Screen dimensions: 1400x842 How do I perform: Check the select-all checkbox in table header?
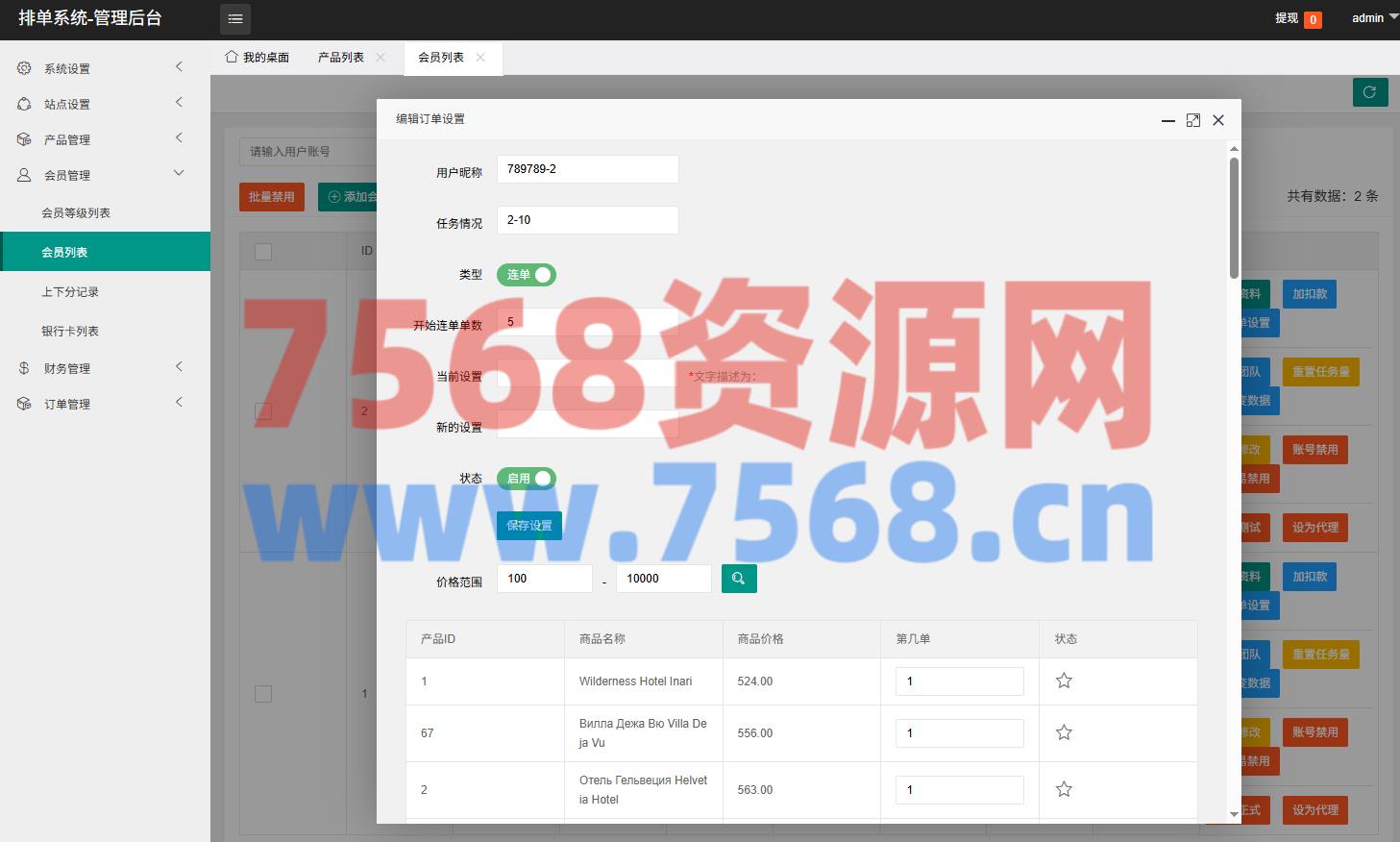[263, 252]
